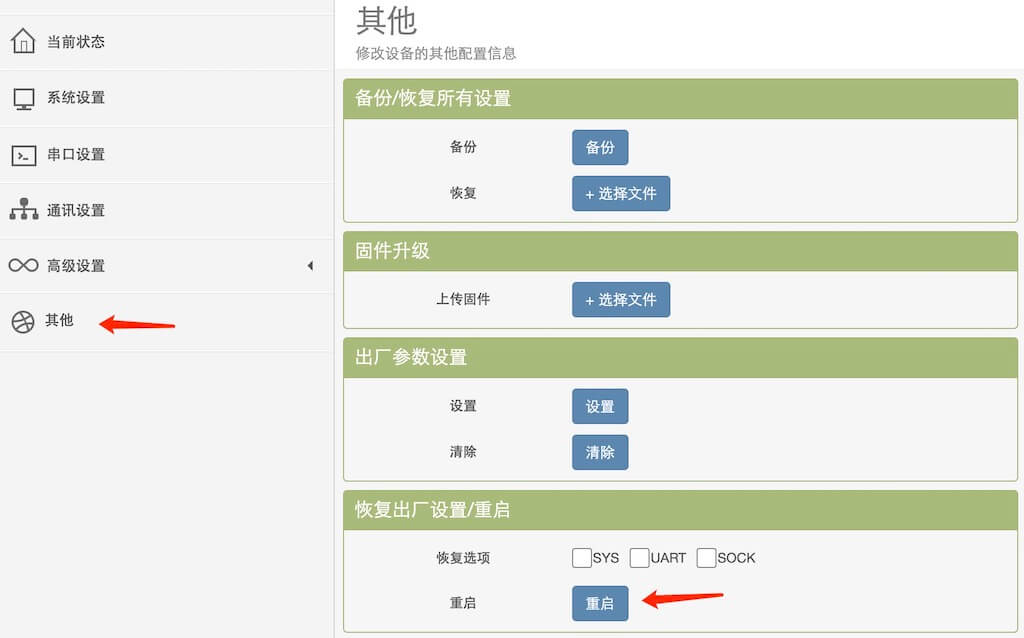Click the 重启 restart button
Viewport: 1024px width, 638px height.
(600, 604)
